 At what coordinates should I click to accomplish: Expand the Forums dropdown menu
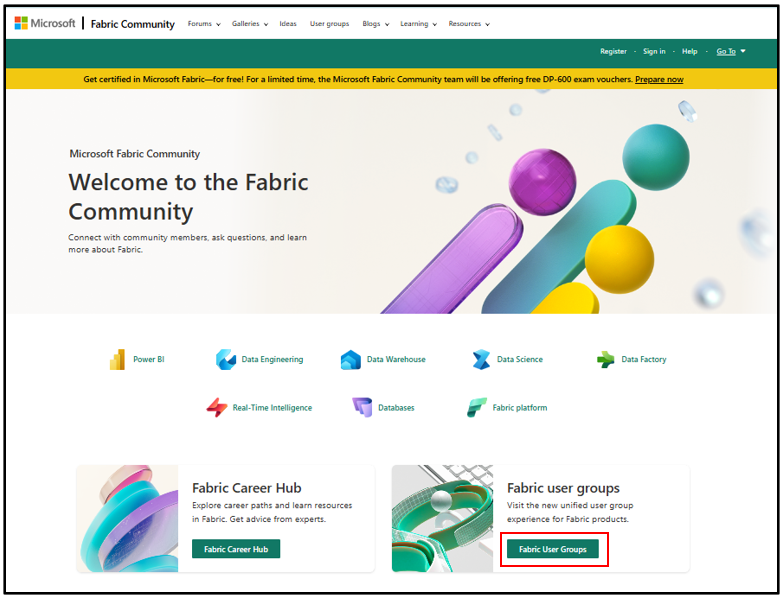(x=204, y=23)
